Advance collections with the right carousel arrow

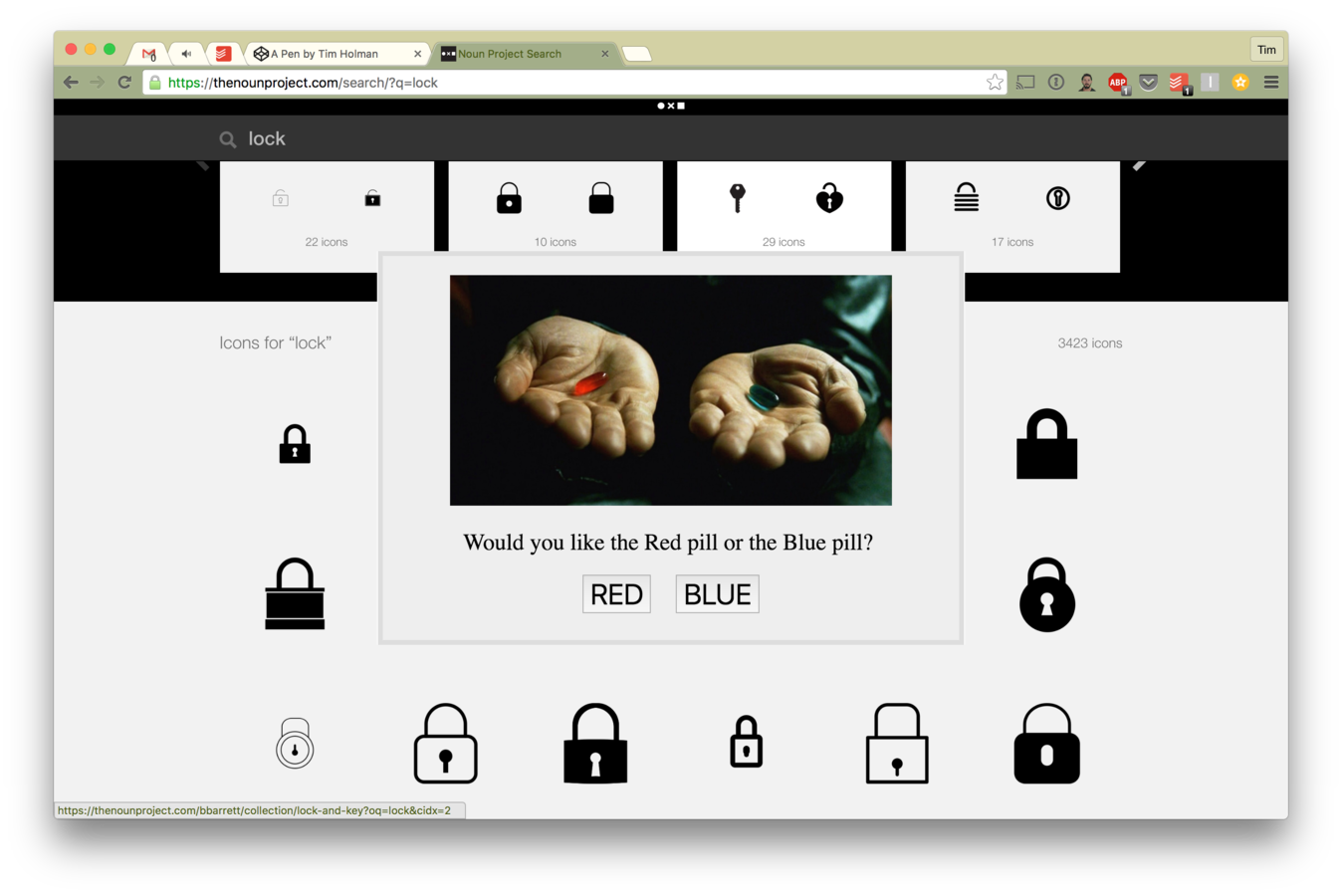click(1139, 165)
